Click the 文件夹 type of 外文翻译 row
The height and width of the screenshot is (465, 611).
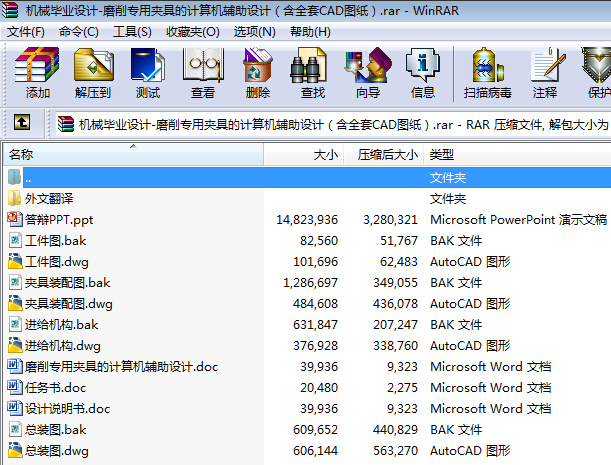pyautogui.click(x=448, y=199)
